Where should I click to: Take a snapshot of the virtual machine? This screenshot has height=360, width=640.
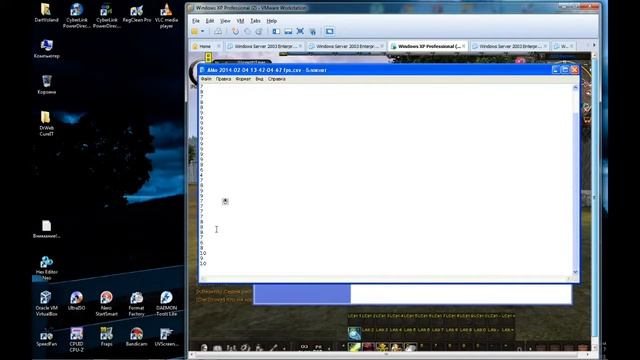point(236,31)
